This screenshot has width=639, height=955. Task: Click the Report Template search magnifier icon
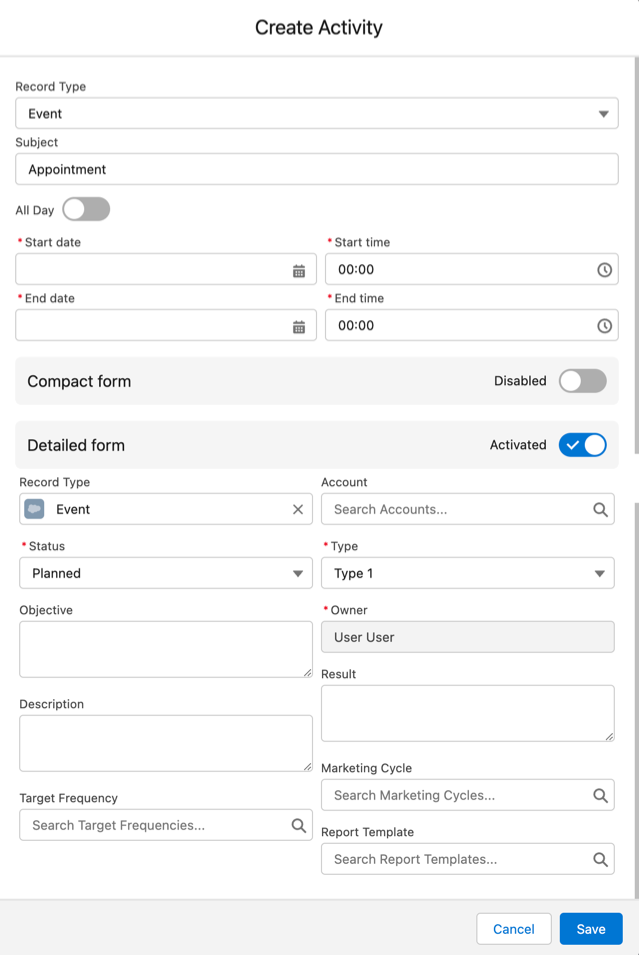[600, 859]
